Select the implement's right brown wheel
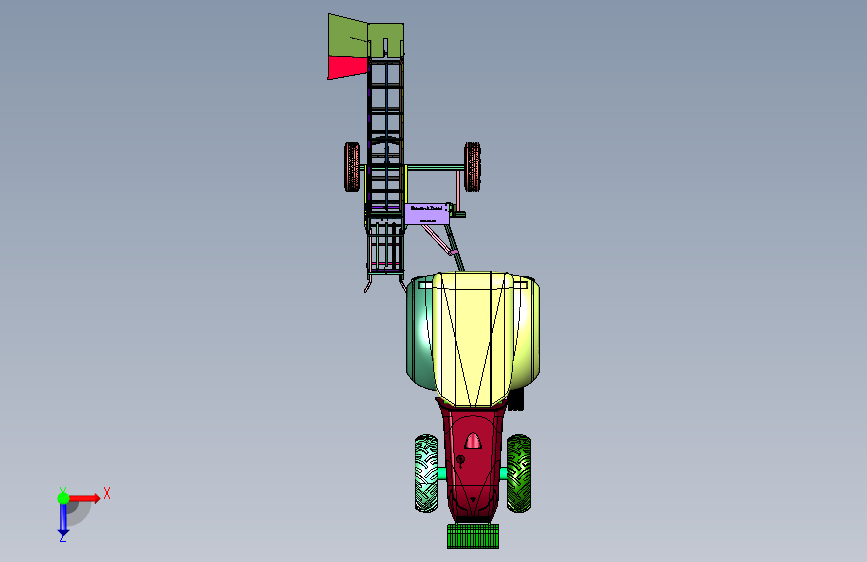Viewport: 867px width, 562px height. tap(472, 167)
